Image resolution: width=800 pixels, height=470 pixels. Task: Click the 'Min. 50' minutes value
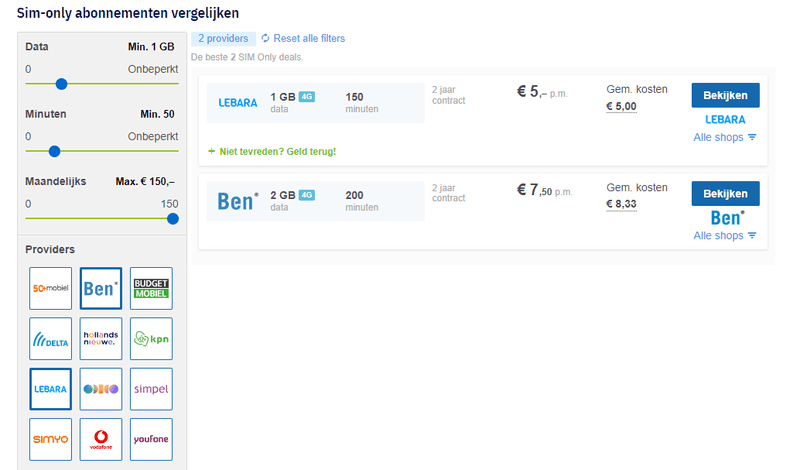click(157, 114)
